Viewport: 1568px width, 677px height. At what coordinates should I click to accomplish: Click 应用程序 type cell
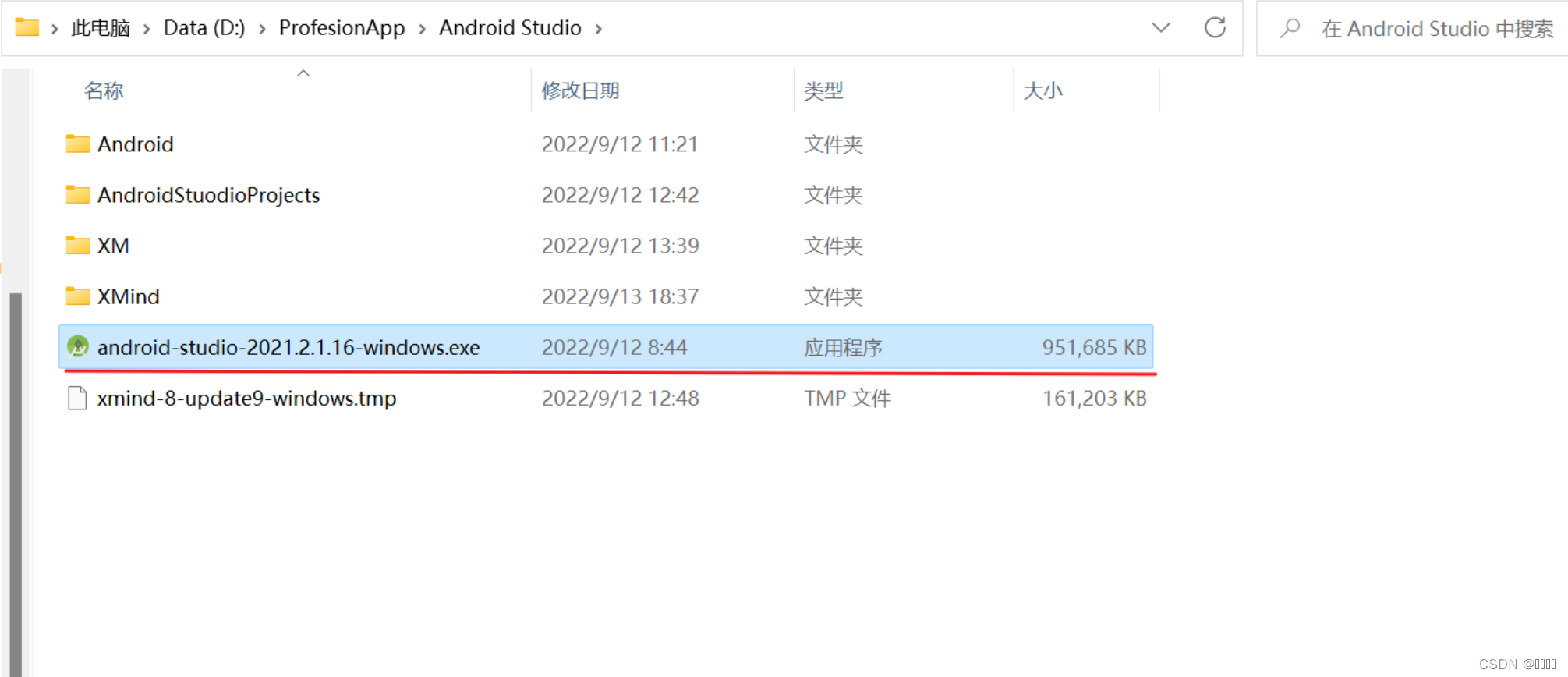point(843,348)
